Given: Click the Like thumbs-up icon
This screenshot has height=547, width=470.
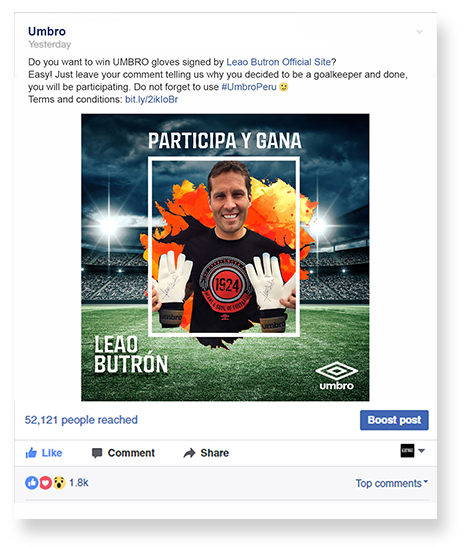Looking at the screenshot, I should (31, 452).
